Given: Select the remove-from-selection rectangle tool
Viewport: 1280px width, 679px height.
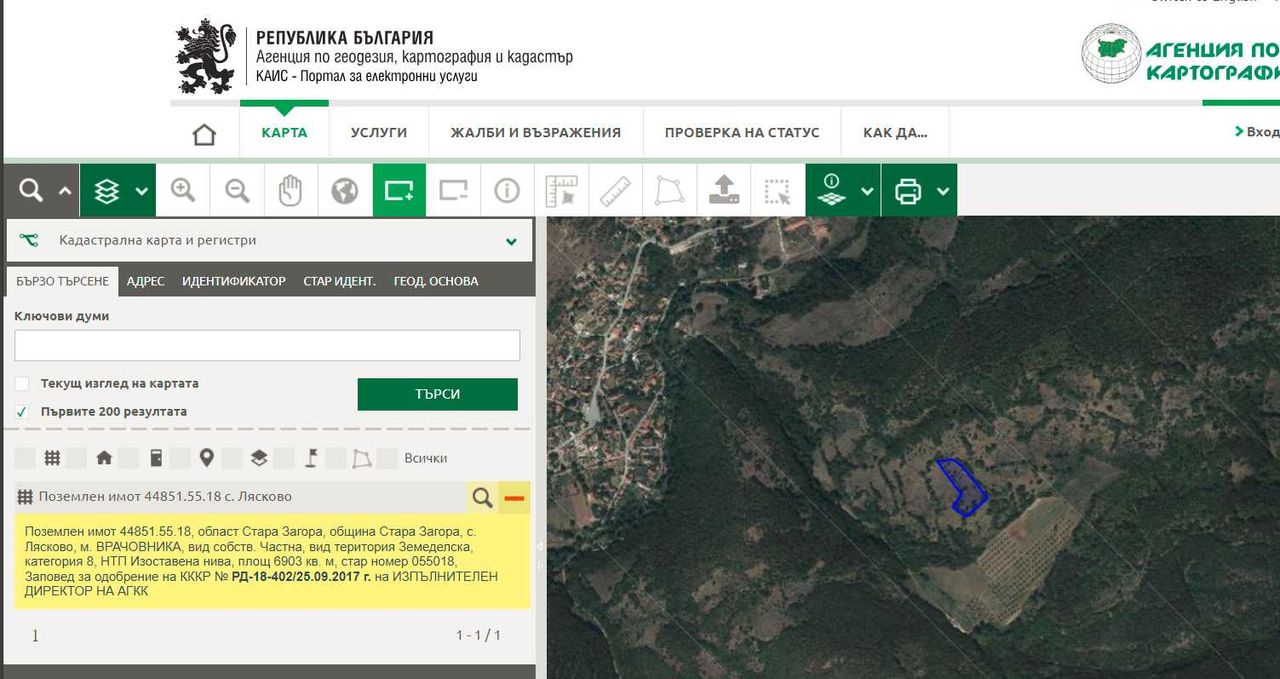Looking at the screenshot, I should (x=453, y=190).
